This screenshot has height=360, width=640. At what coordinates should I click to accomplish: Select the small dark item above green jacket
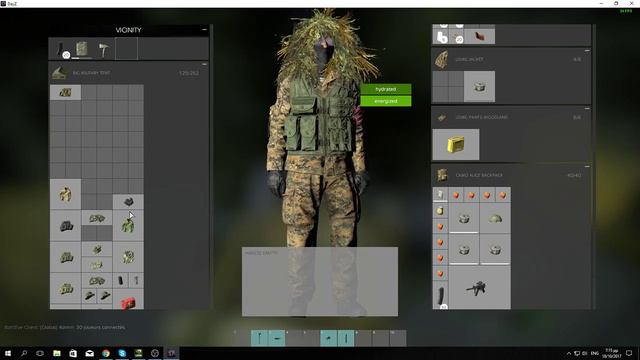(x=128, y=202)
